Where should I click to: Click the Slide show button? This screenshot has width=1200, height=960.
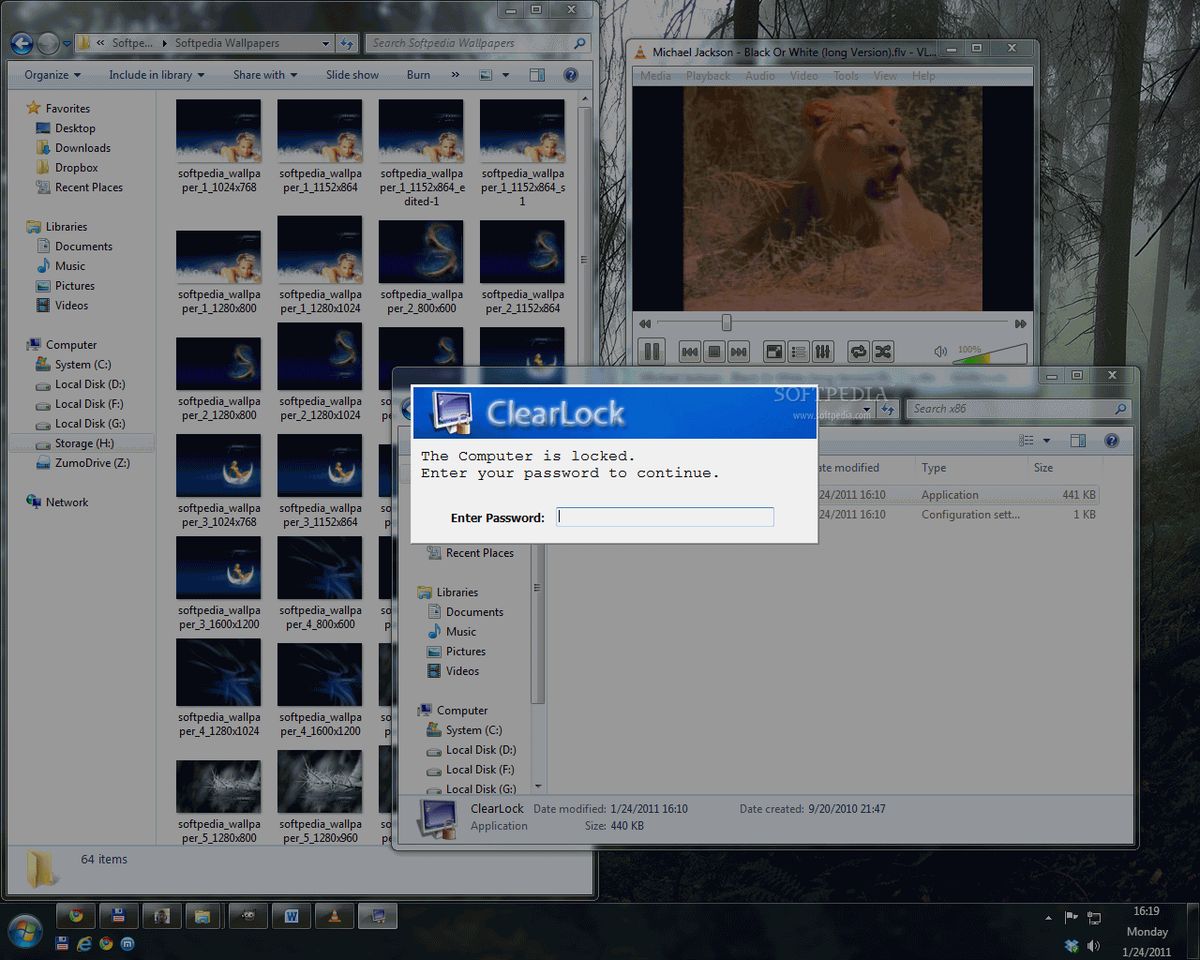352,75
